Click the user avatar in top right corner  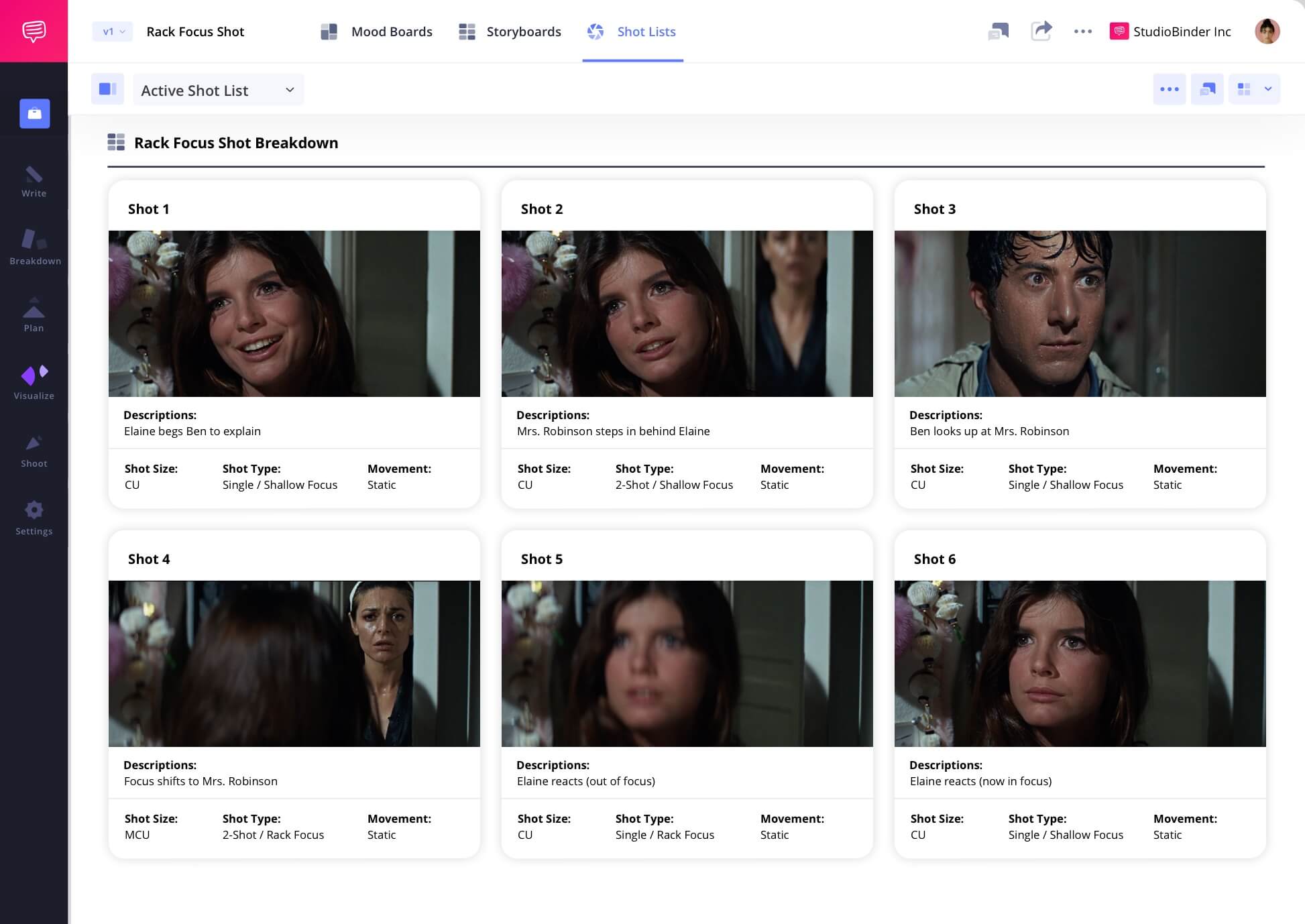click(1267, 31)
